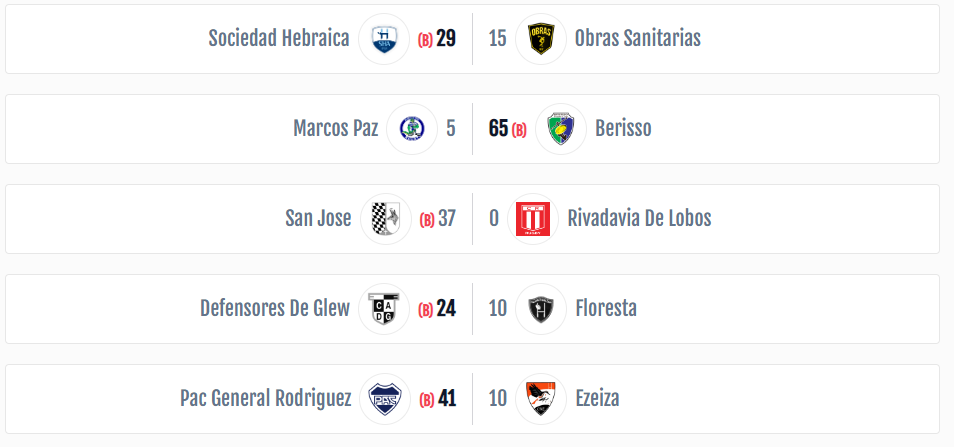Image resolution: width=954 pixels, height=447 pixels.
Task: Open the Marcos Paz club crest
Action: coord(412,129)
